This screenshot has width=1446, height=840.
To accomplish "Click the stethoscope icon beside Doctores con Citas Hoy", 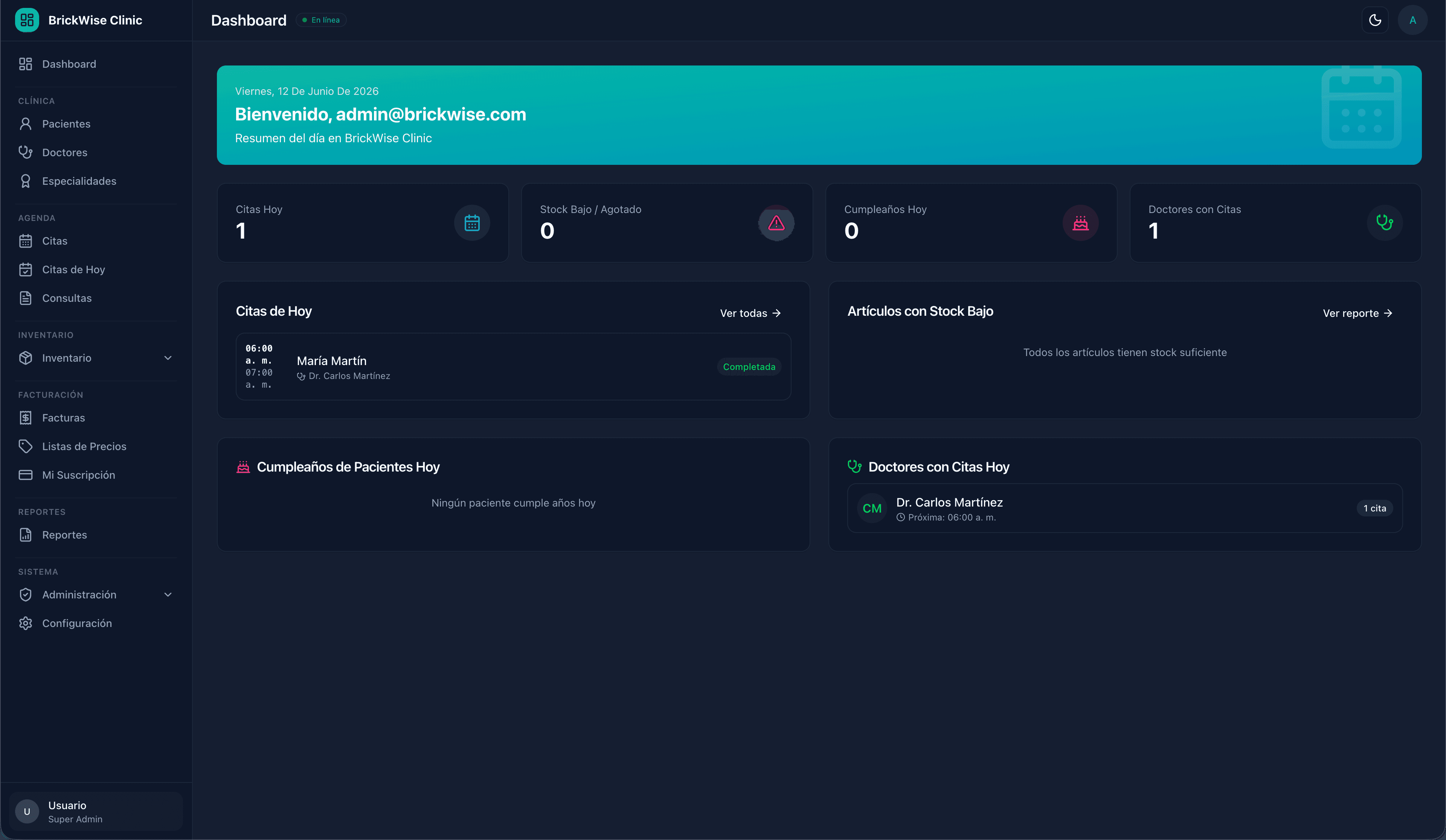I will point(854,466).
